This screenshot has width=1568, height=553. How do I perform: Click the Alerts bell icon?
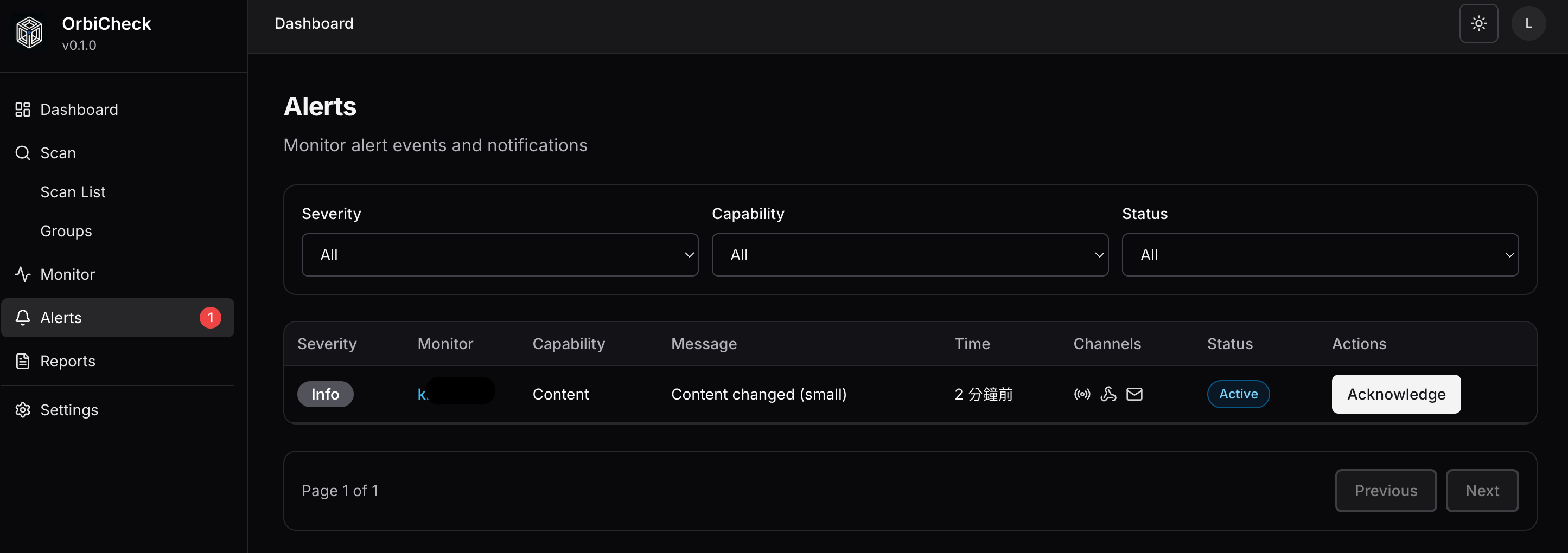coord(23,317)
